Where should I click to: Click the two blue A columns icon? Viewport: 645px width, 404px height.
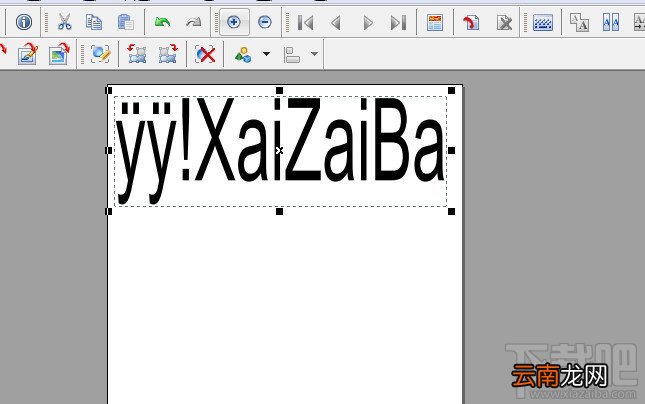(611, 23)
